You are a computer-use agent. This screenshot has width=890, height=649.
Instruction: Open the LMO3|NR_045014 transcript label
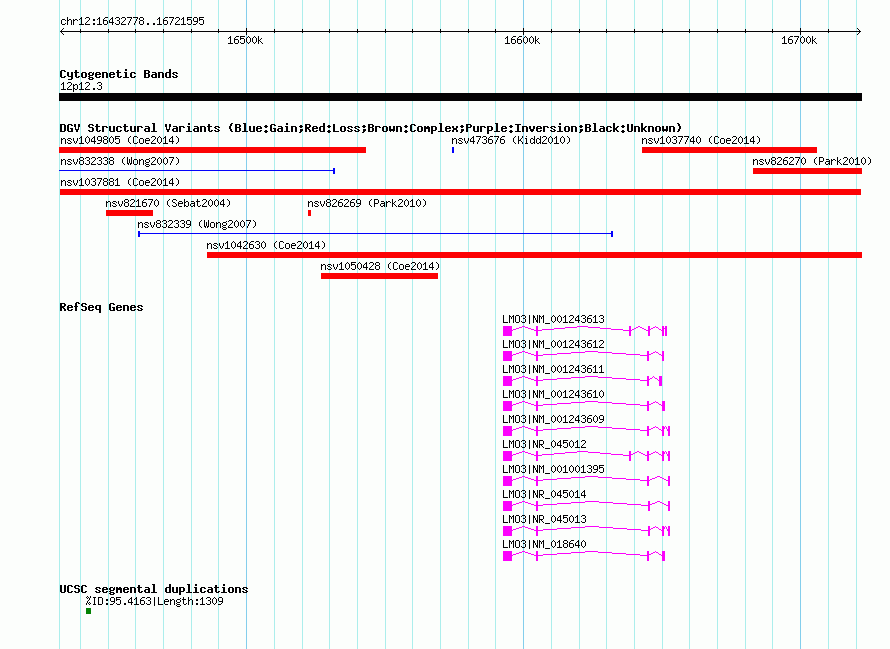pos(544,494)
